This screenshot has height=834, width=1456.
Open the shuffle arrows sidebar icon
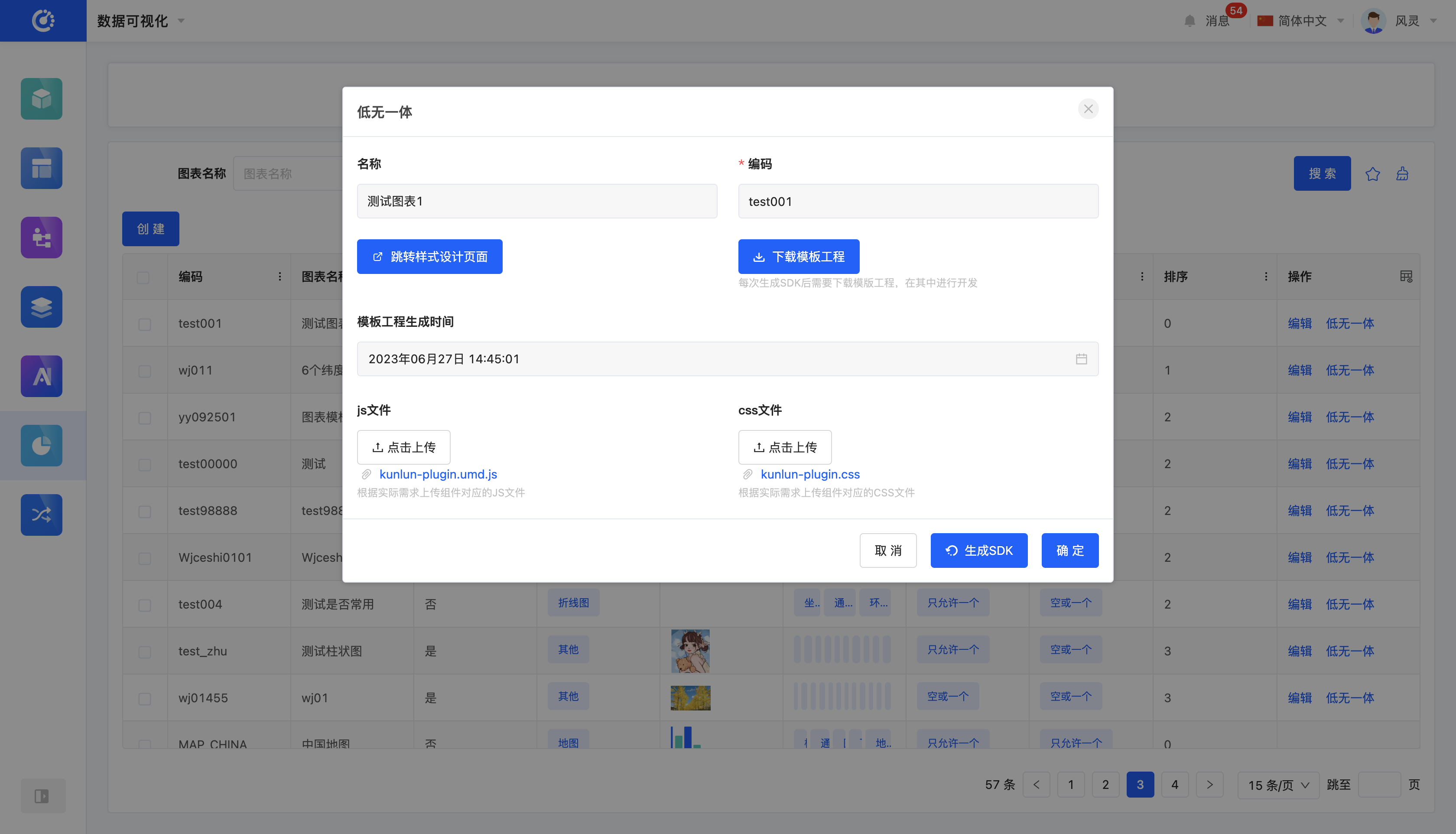click(41, 515)
